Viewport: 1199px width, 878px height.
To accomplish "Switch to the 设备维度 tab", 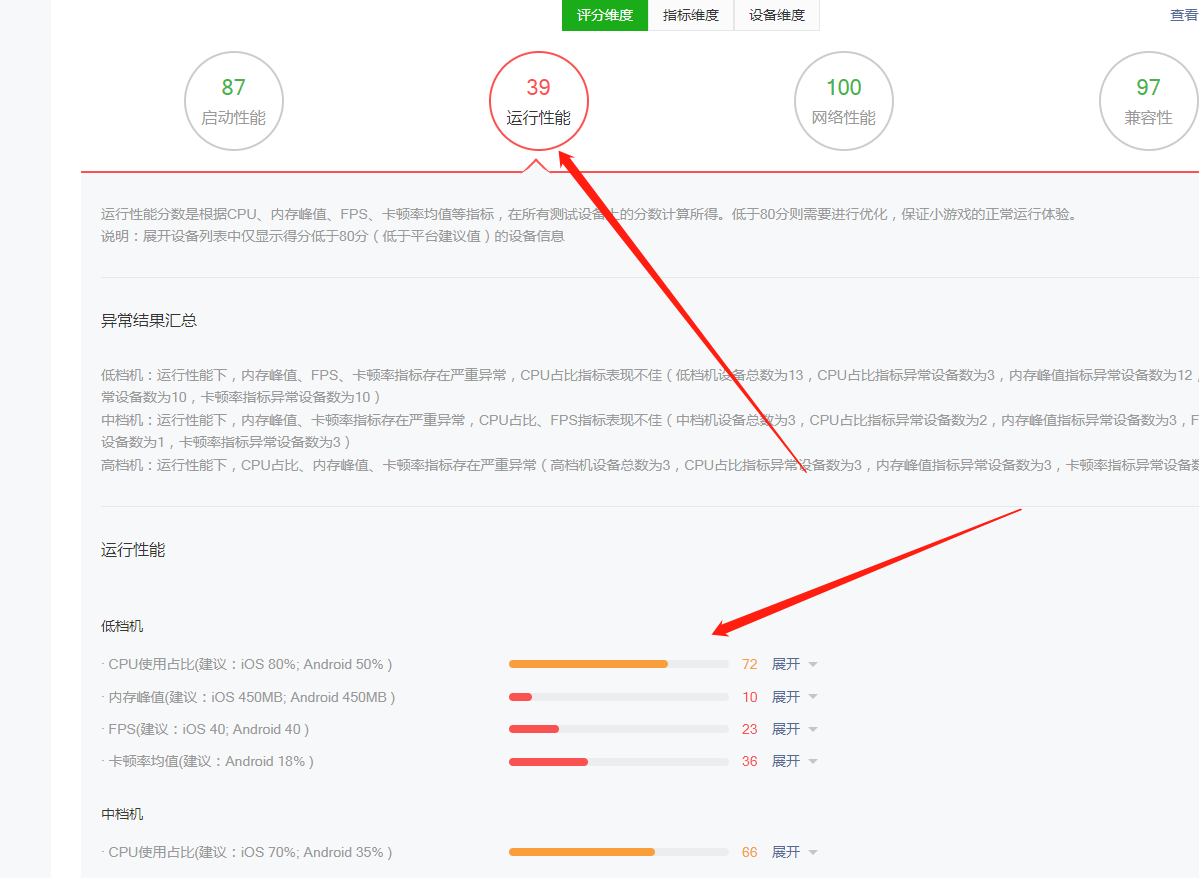I will pos(777,15).
